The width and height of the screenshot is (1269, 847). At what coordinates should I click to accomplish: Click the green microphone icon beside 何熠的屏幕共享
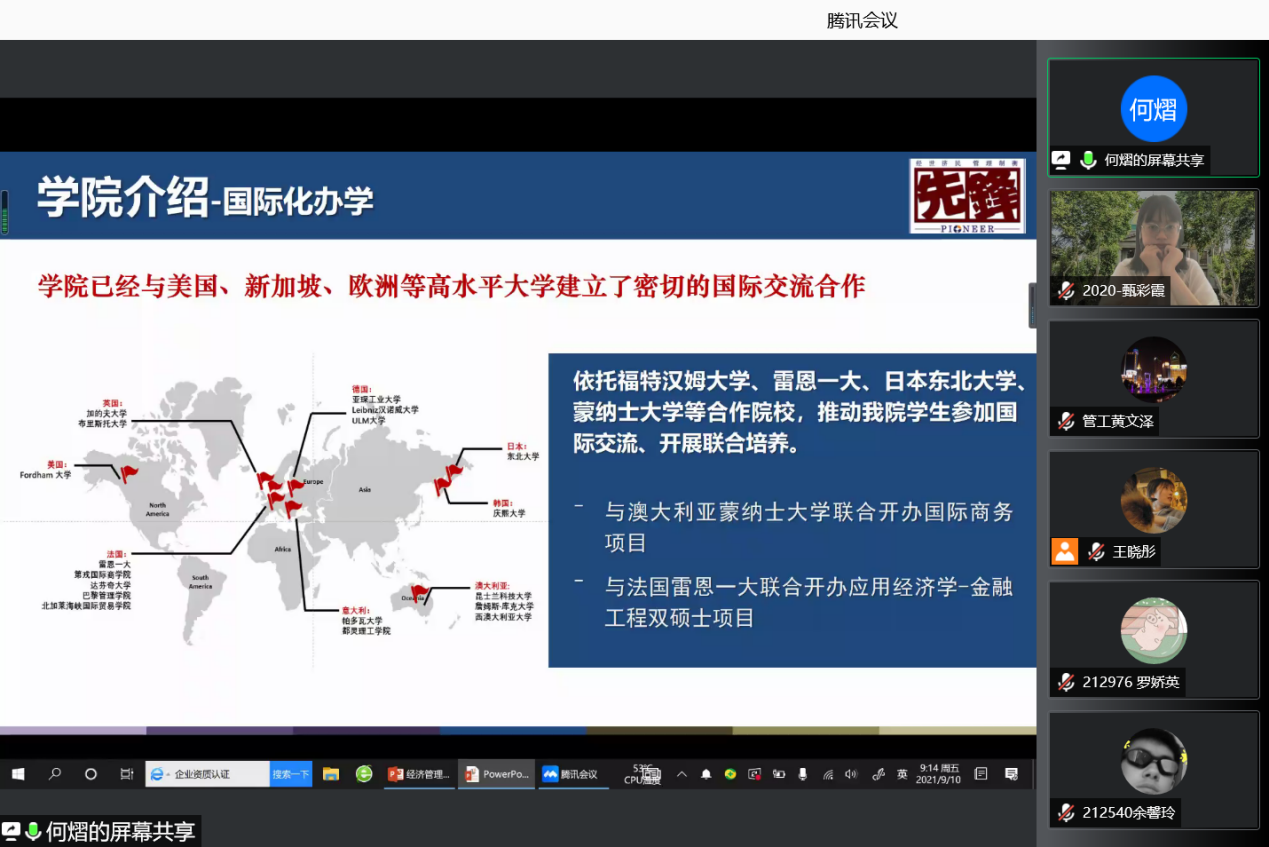tap(1088, 160)
